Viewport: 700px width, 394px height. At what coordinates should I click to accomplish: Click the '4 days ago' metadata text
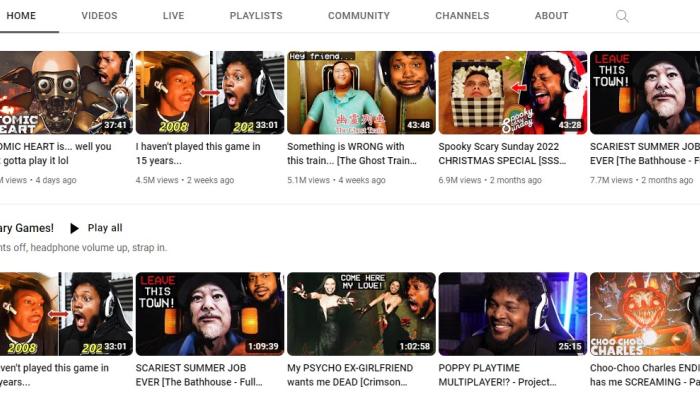pos(56,180)
